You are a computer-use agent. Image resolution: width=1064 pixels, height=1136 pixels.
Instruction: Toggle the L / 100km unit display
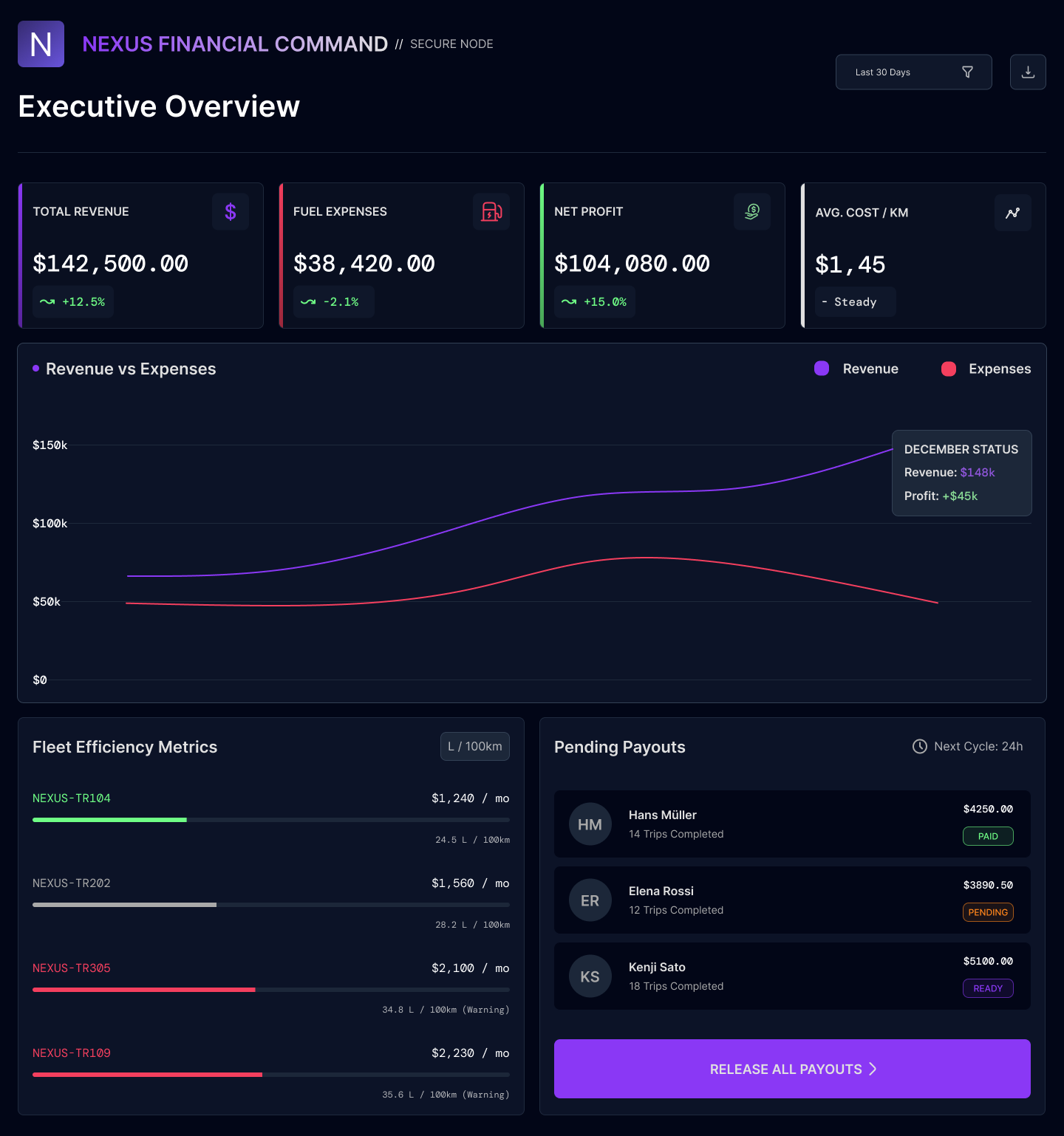tap(474, 746)
